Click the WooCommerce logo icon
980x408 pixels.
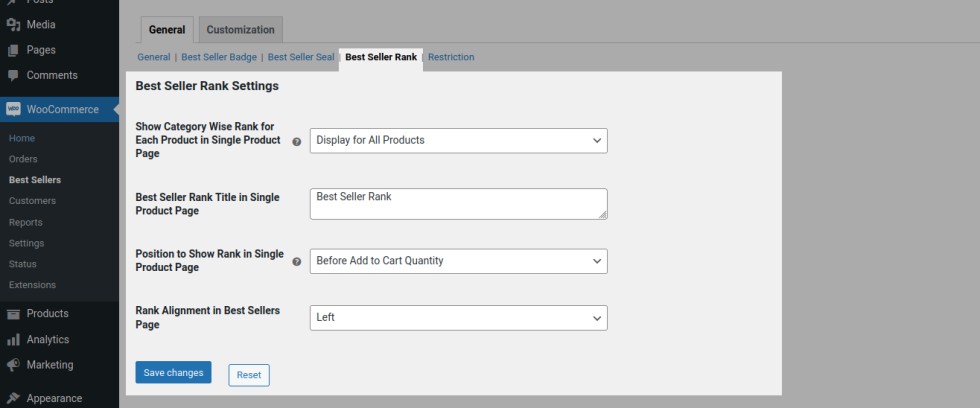(x=13, y=110)
